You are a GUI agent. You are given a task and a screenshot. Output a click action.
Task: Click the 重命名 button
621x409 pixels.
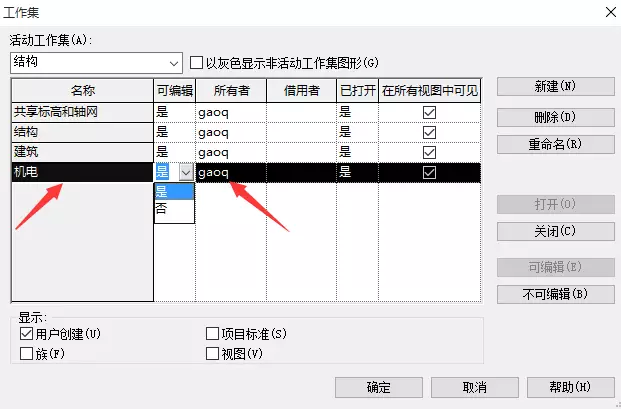555,144
